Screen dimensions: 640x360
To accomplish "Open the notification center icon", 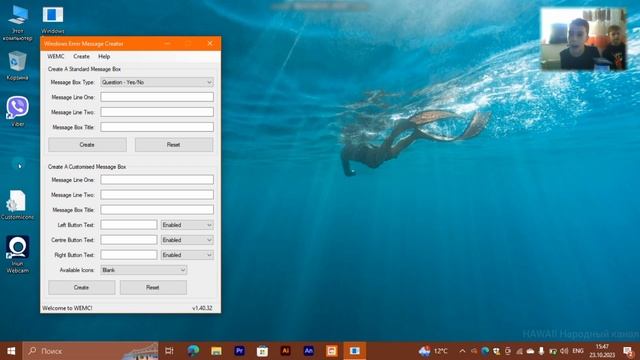I will pos(628,351).
